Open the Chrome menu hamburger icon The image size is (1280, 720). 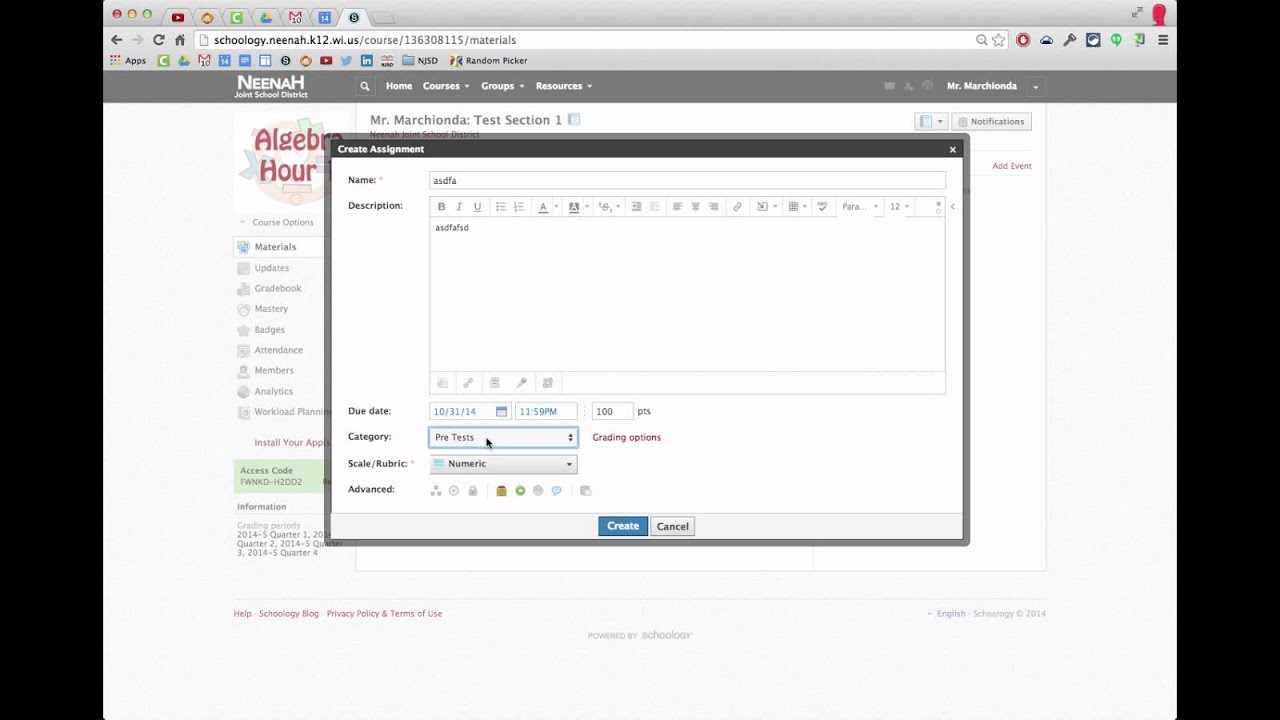1162,40
